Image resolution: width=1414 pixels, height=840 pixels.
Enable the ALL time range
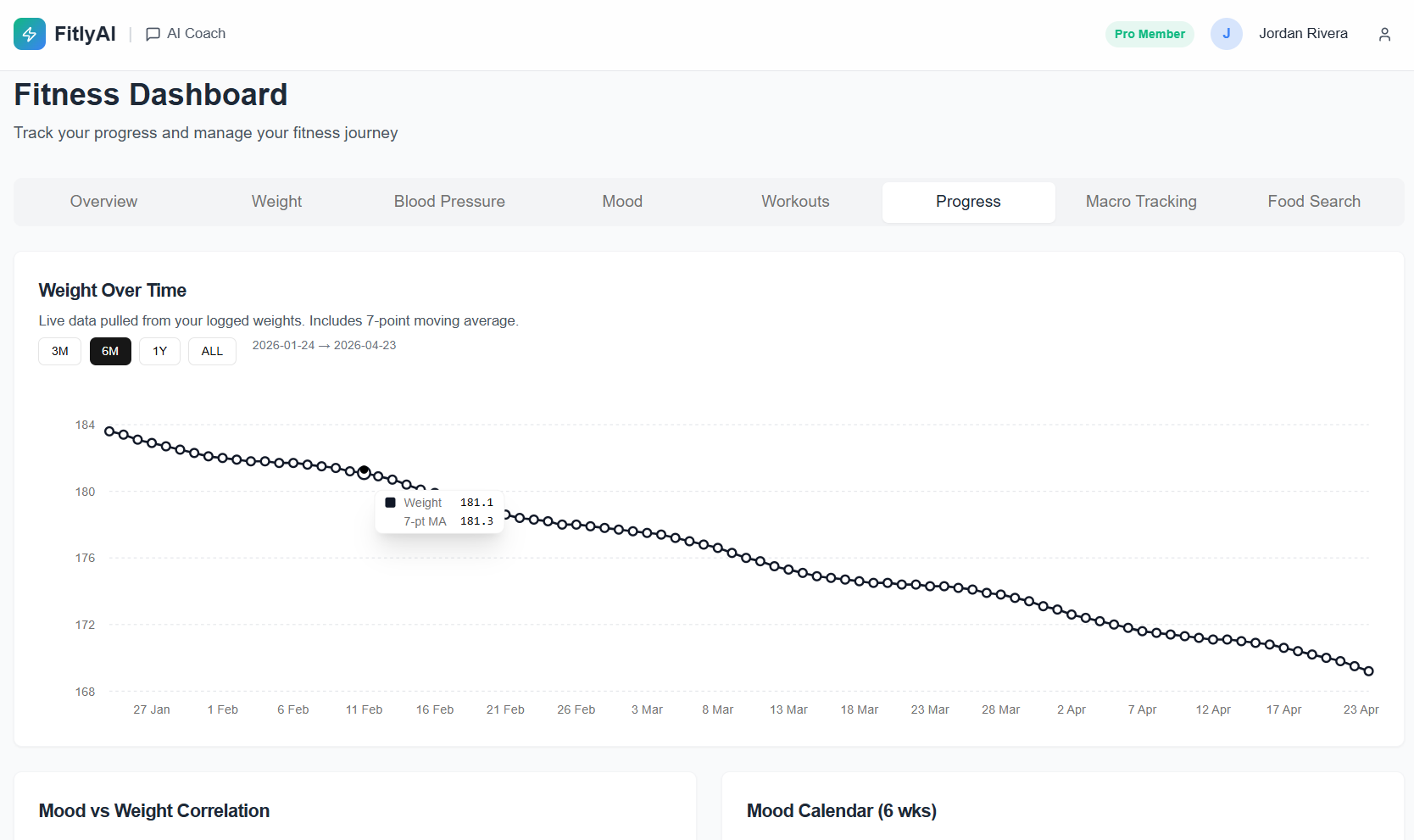[212, 351]
